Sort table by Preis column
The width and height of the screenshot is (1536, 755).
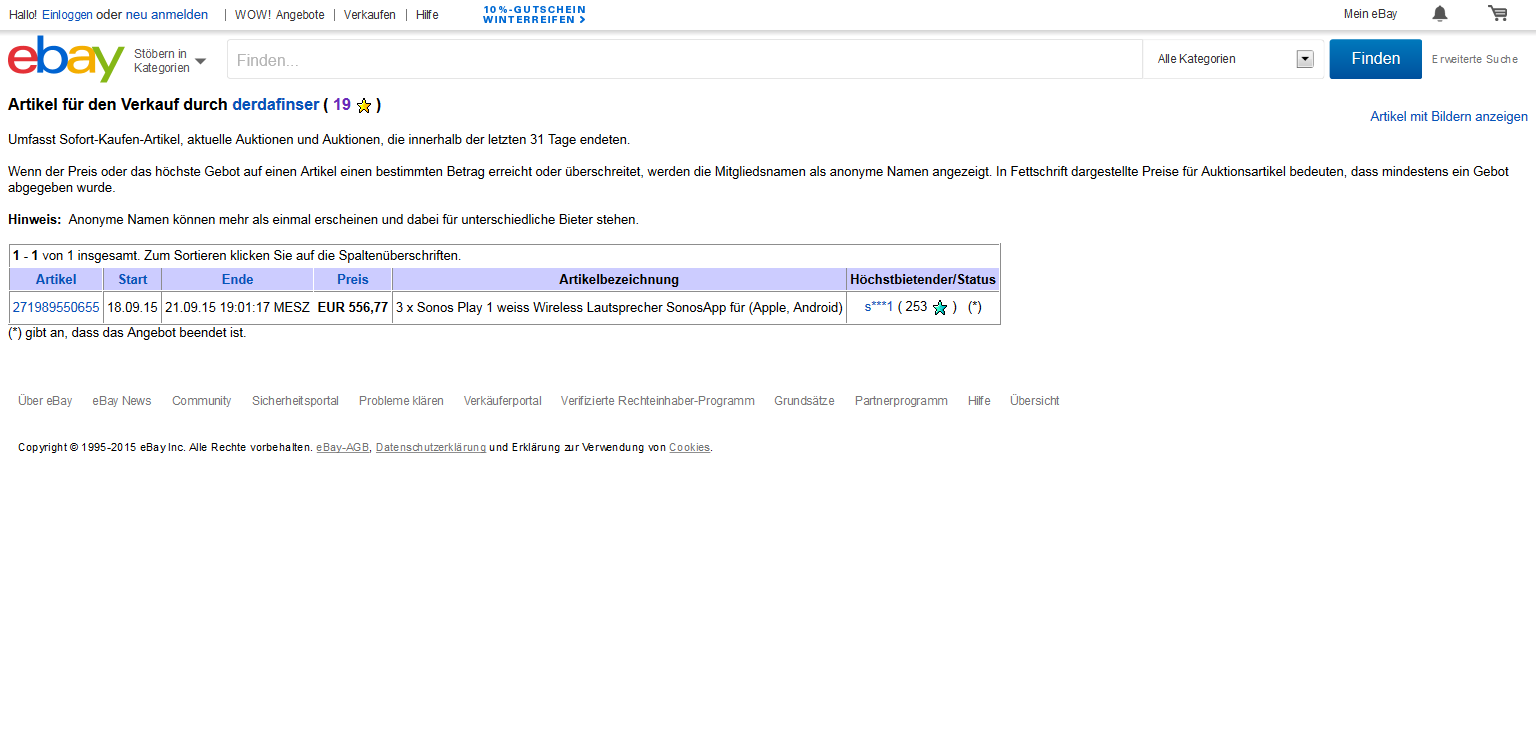(x=352, y=279)
